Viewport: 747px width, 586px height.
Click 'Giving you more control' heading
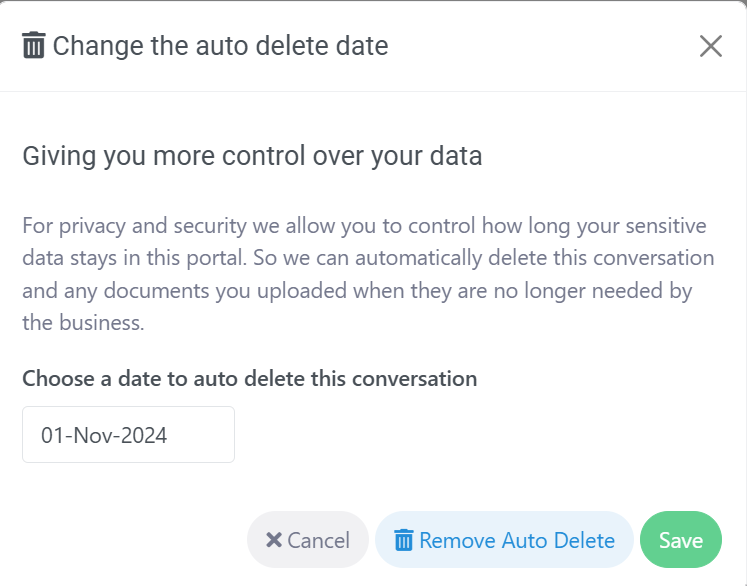point(252,156)
